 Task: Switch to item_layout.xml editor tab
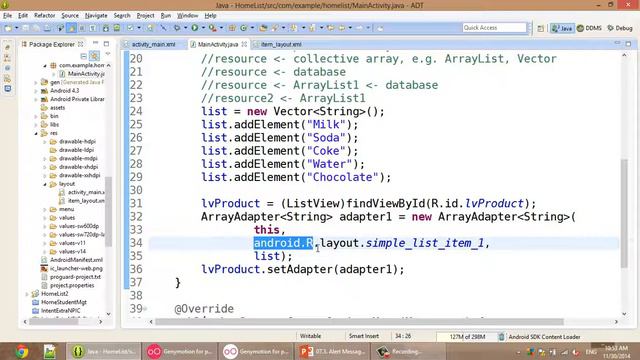pos(281,44)
